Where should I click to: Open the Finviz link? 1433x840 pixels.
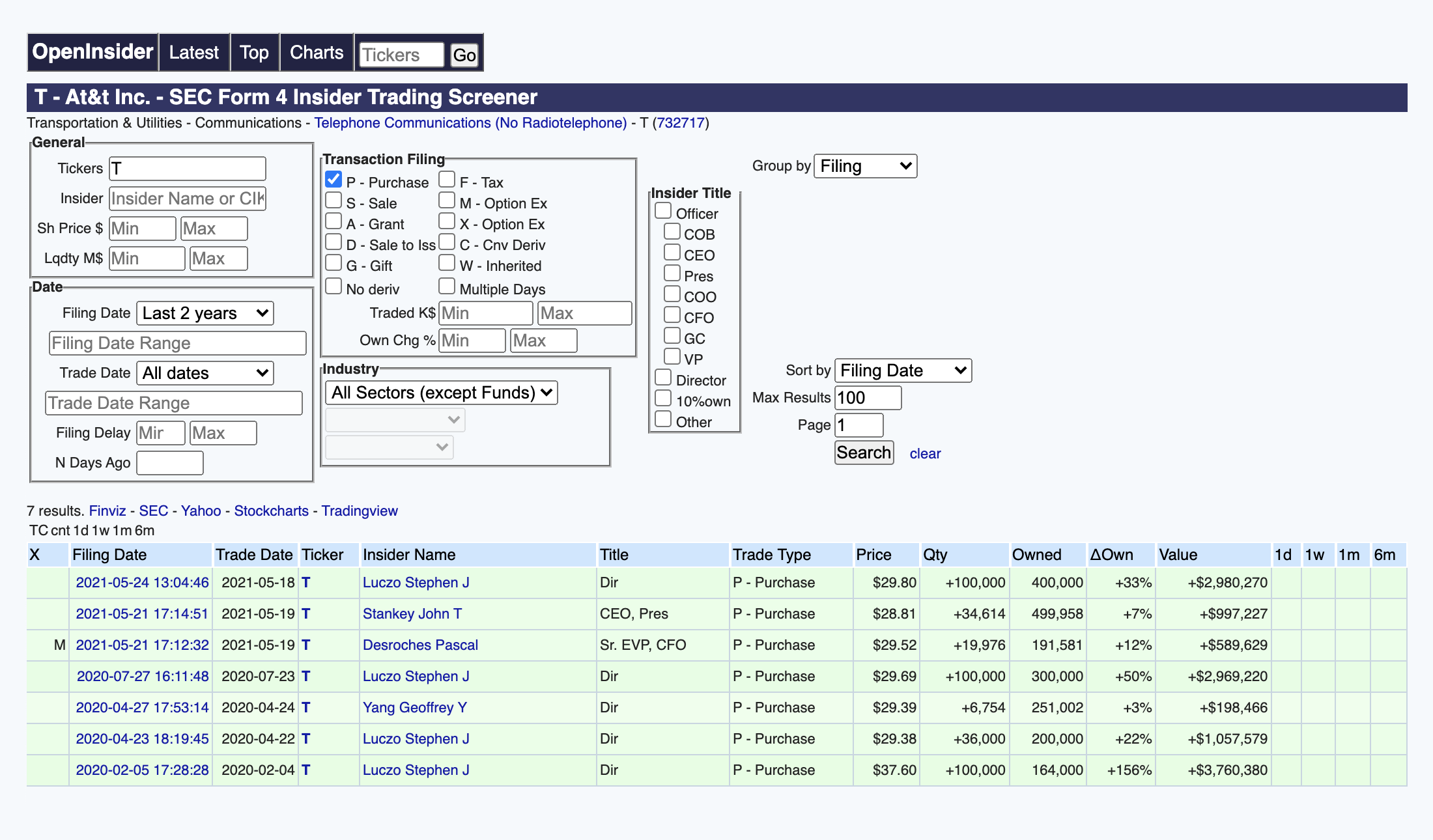click(107, 511)
